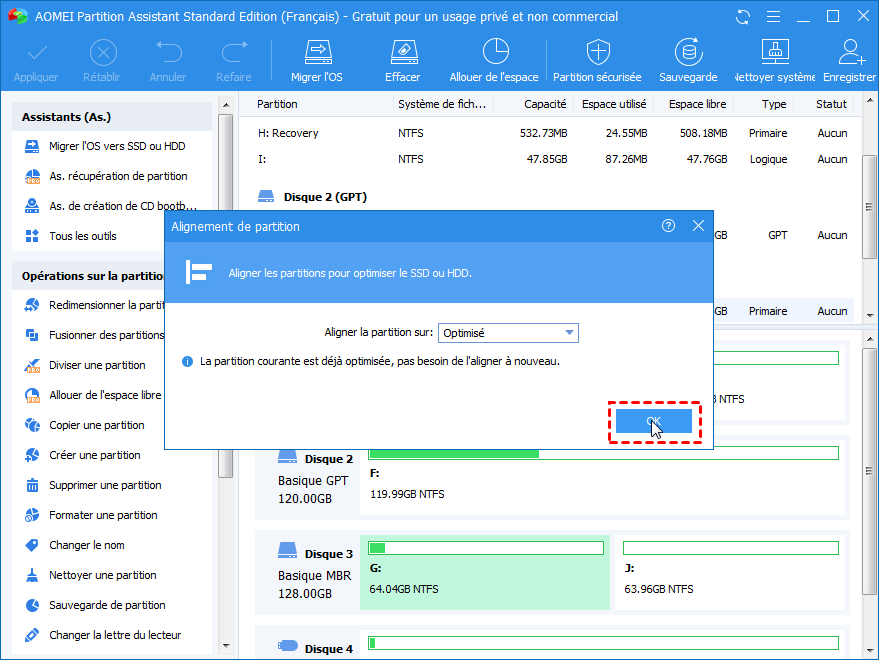Select the G: 64.04GB NTFS partition block

click(485, 572)
